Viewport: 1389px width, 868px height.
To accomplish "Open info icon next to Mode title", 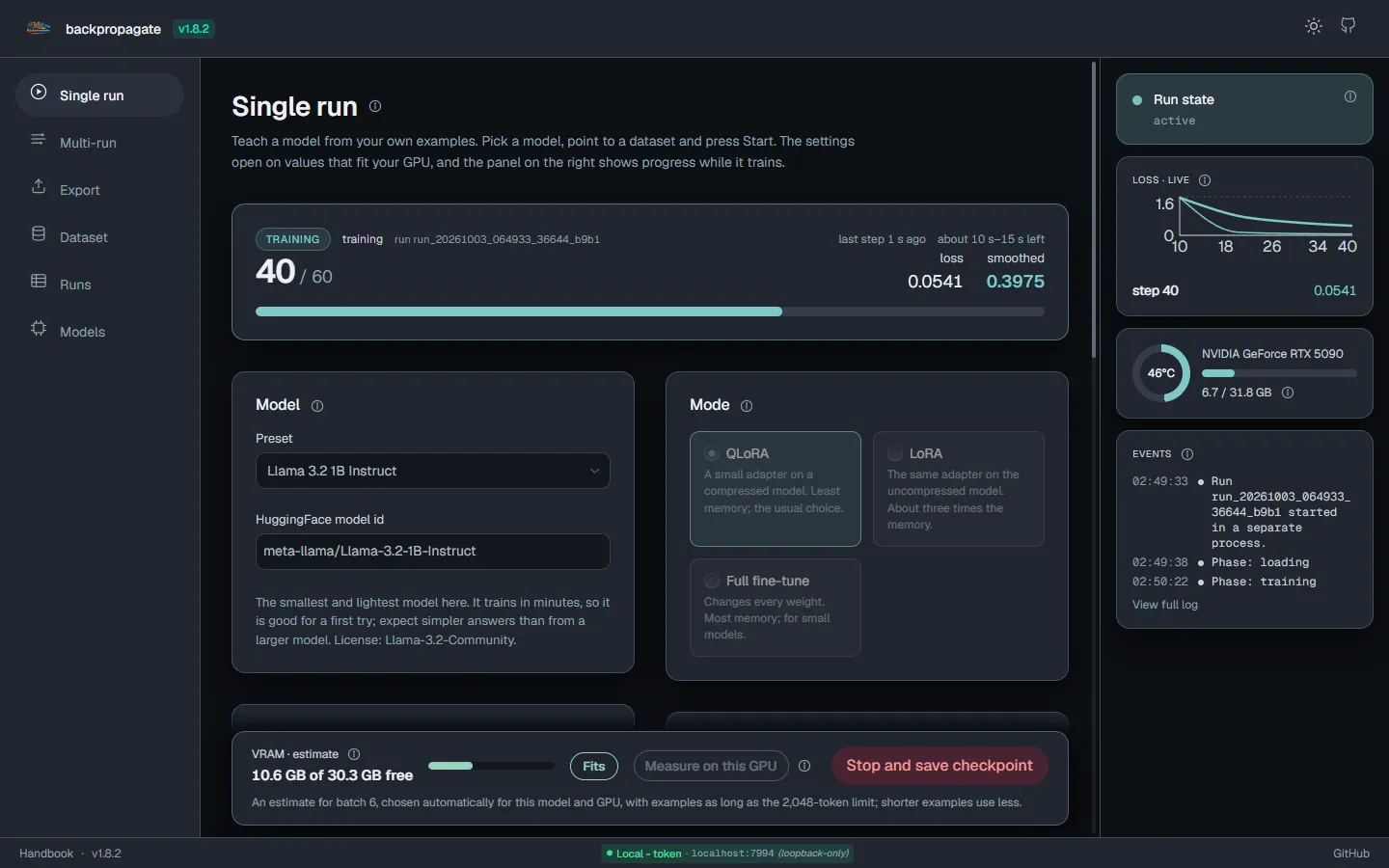I will [x=747, y=406].
